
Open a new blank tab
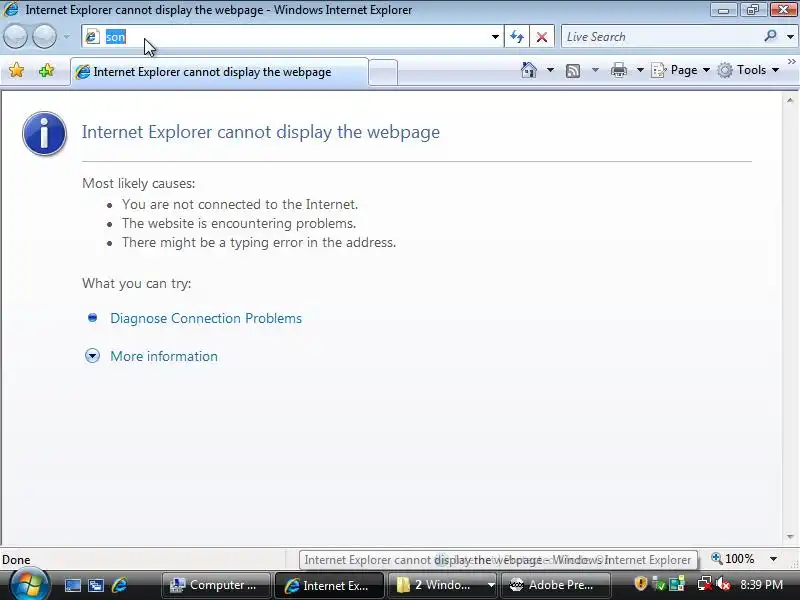(383, 72)
